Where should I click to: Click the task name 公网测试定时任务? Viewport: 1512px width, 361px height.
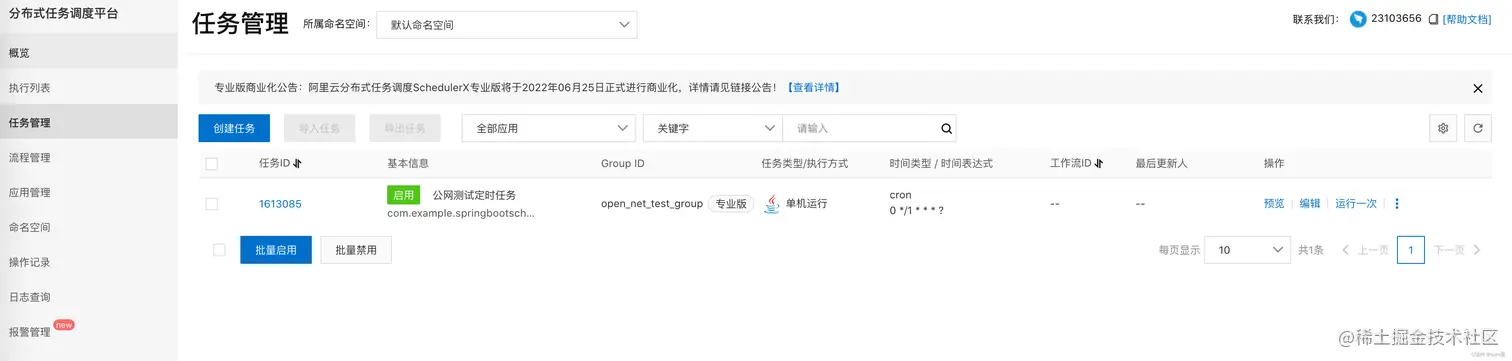point(474,195)
